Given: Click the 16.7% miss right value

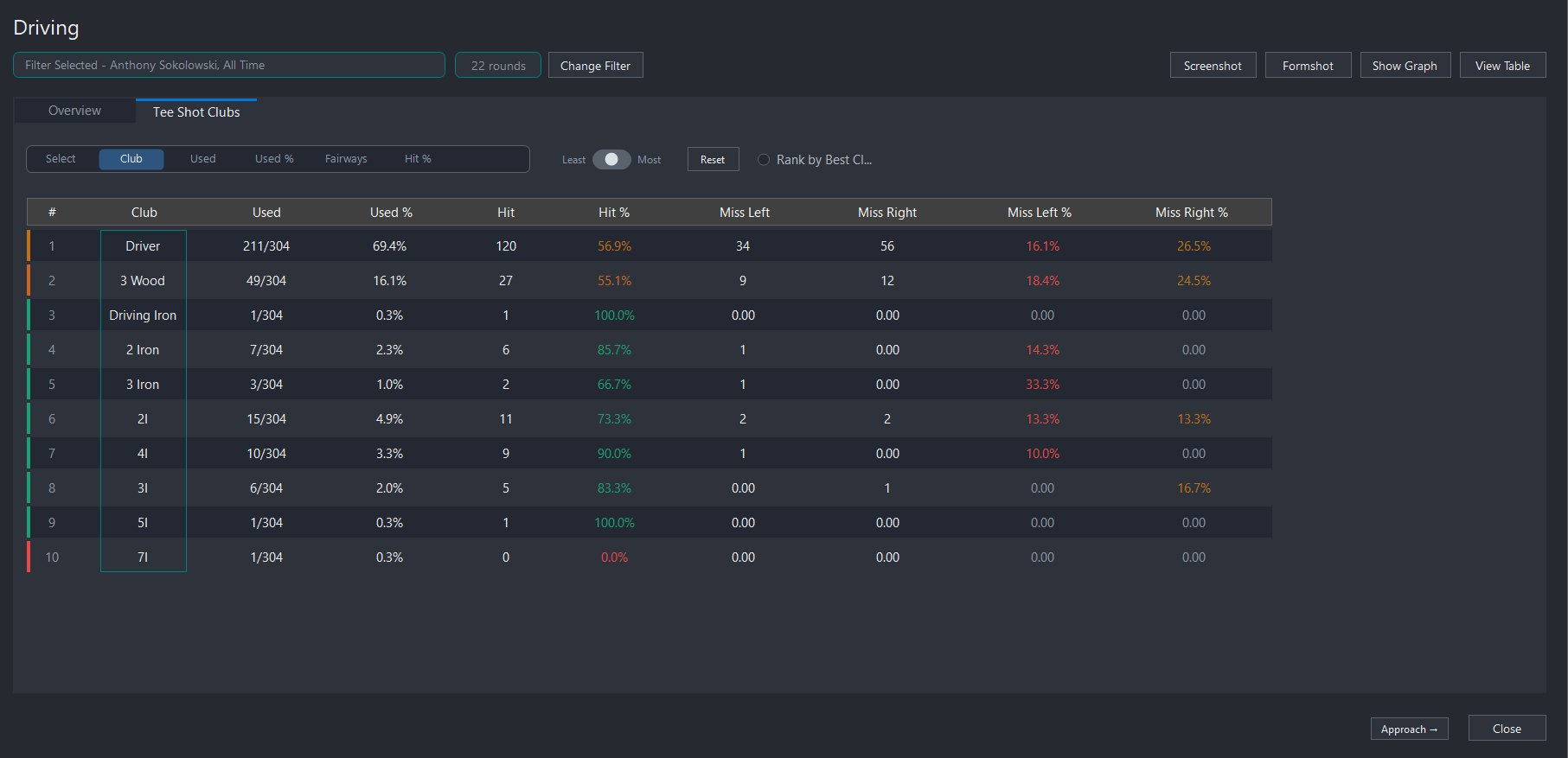Looking at the screenshot, I should point(1194,488).
